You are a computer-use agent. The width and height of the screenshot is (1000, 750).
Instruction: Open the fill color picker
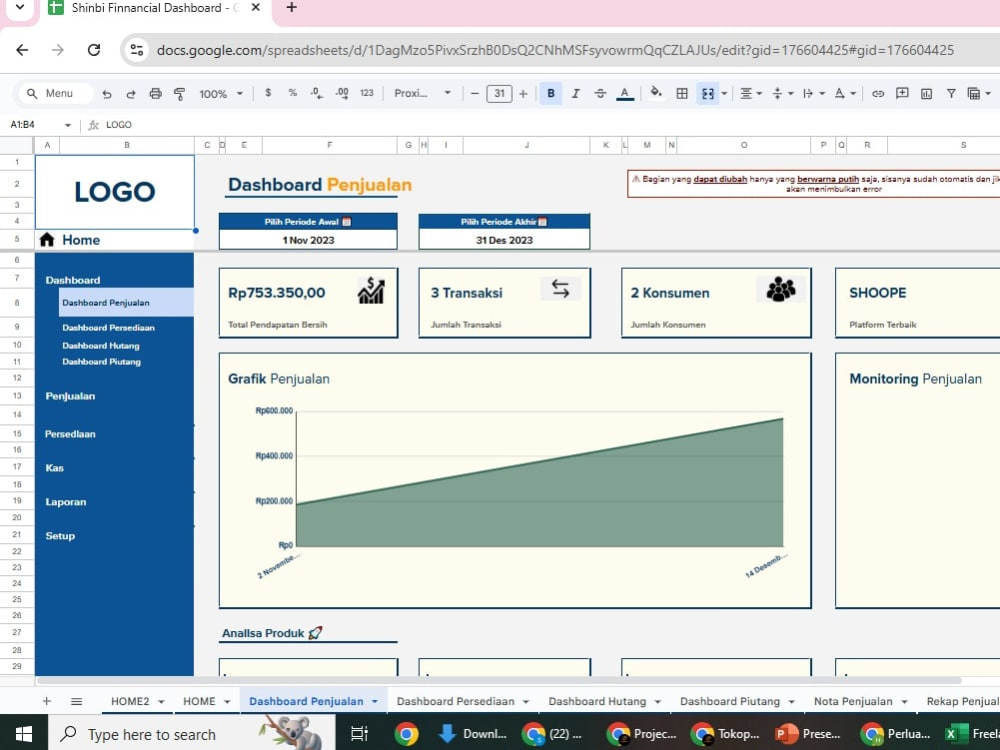pyautogui.click(x=656, y=93)
